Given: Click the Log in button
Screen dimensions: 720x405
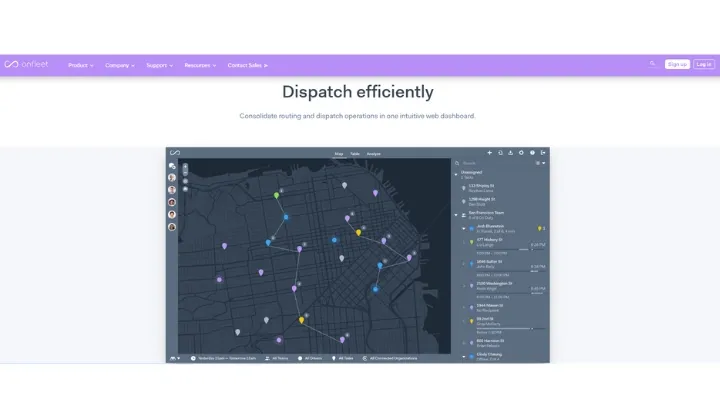Looking at the screenshot, I should 704,64.
